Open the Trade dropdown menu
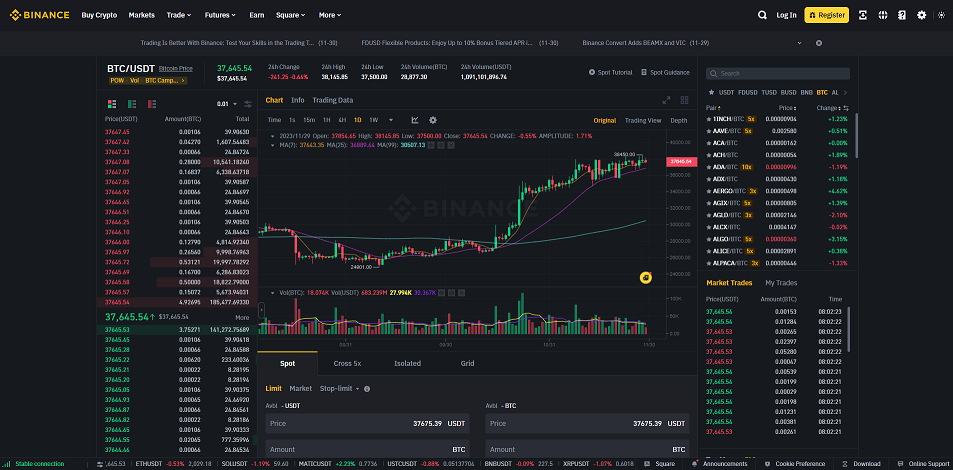 point(179,15)
